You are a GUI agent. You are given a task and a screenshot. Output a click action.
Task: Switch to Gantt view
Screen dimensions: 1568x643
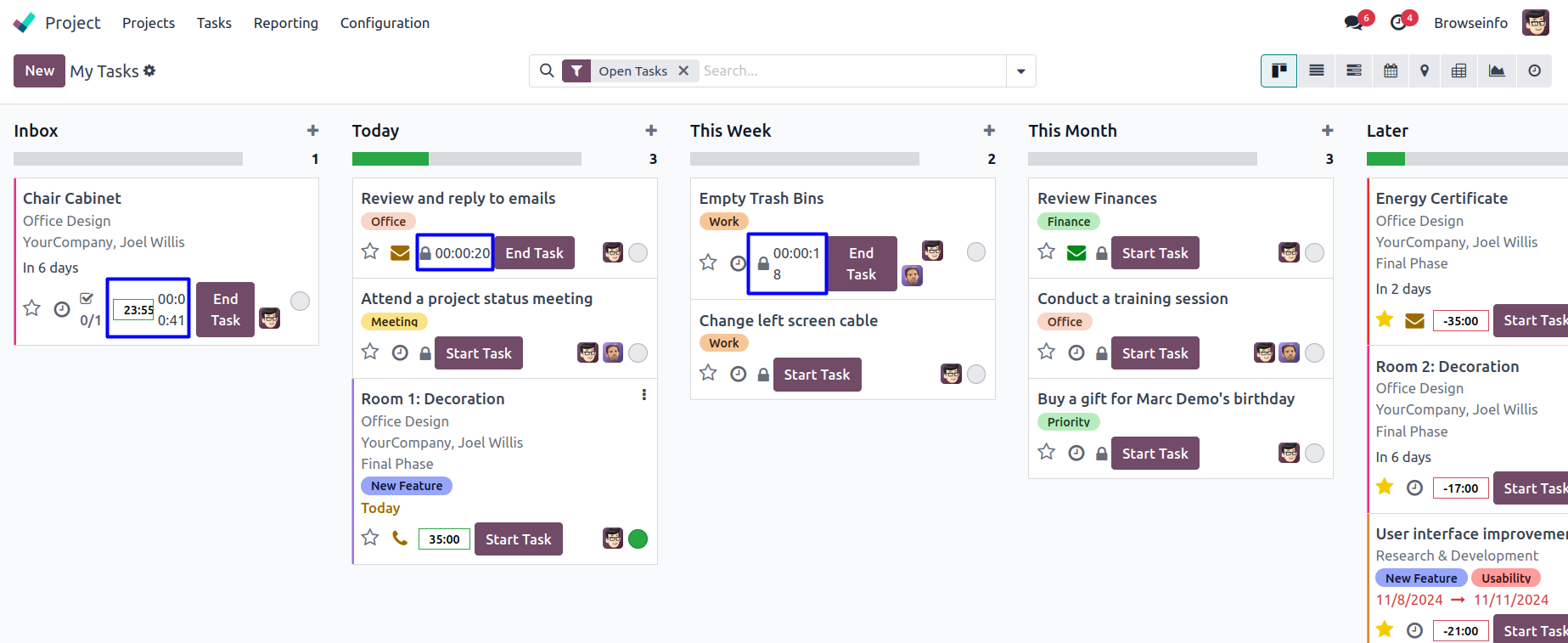(1354, 71)
